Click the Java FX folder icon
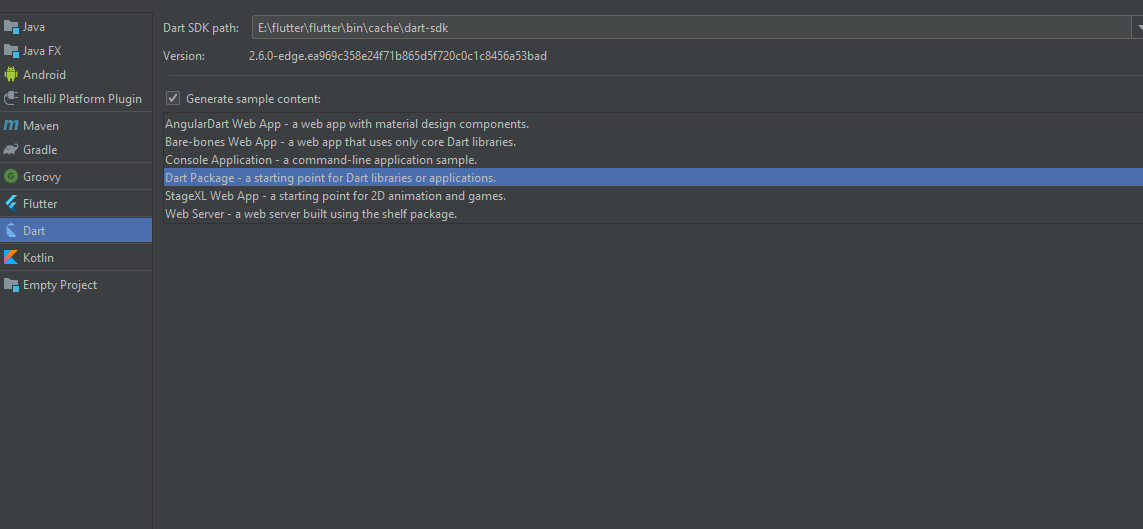The image size is (1143, 529). tap(11, 51)
